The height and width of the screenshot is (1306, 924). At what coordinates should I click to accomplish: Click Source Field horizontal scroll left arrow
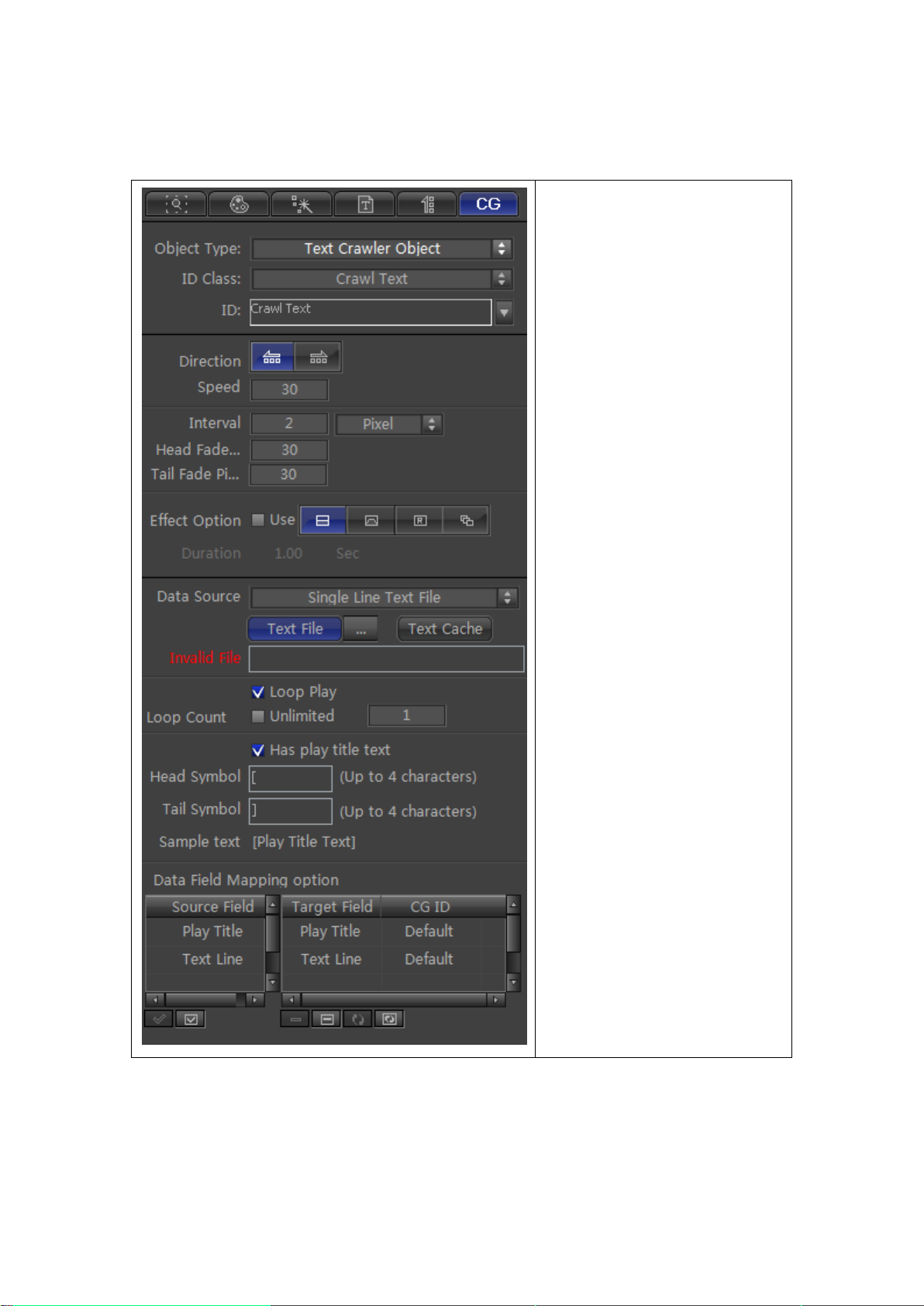pos(155,1000)
